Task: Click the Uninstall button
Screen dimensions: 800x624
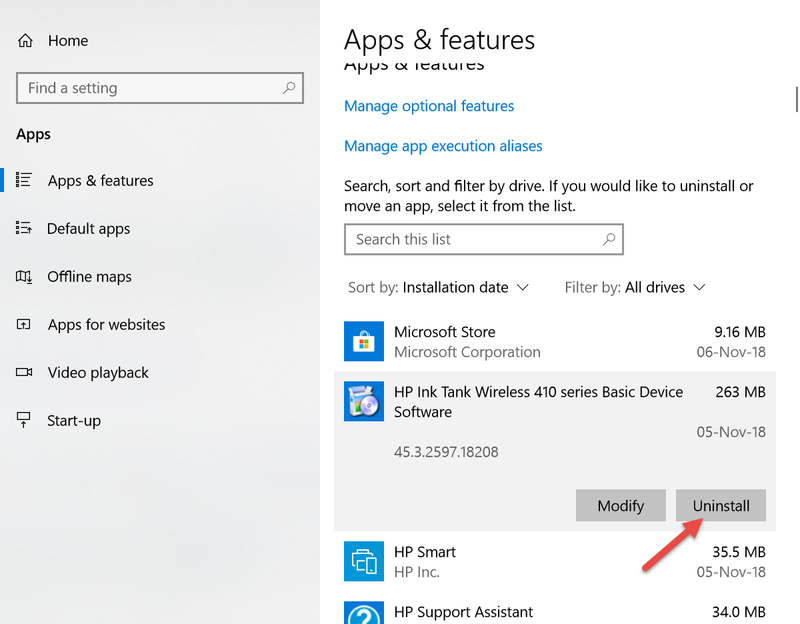Action: click(x=720, y=505)
